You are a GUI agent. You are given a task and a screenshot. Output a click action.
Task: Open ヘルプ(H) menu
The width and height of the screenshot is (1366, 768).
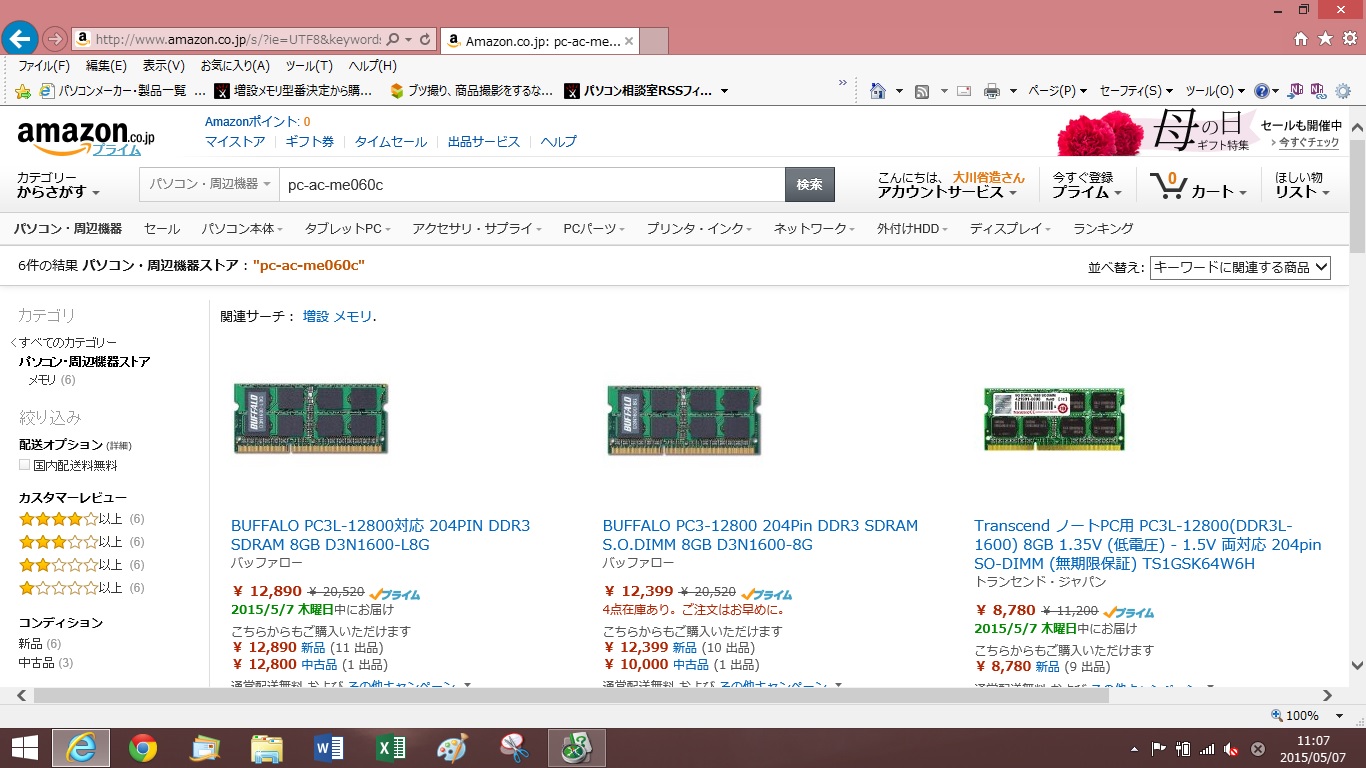coord(373,66)
